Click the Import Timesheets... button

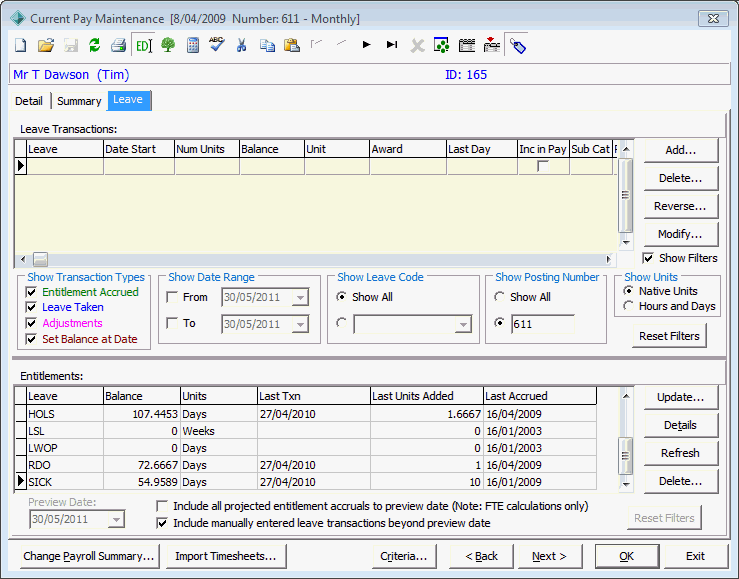(226, 556)
